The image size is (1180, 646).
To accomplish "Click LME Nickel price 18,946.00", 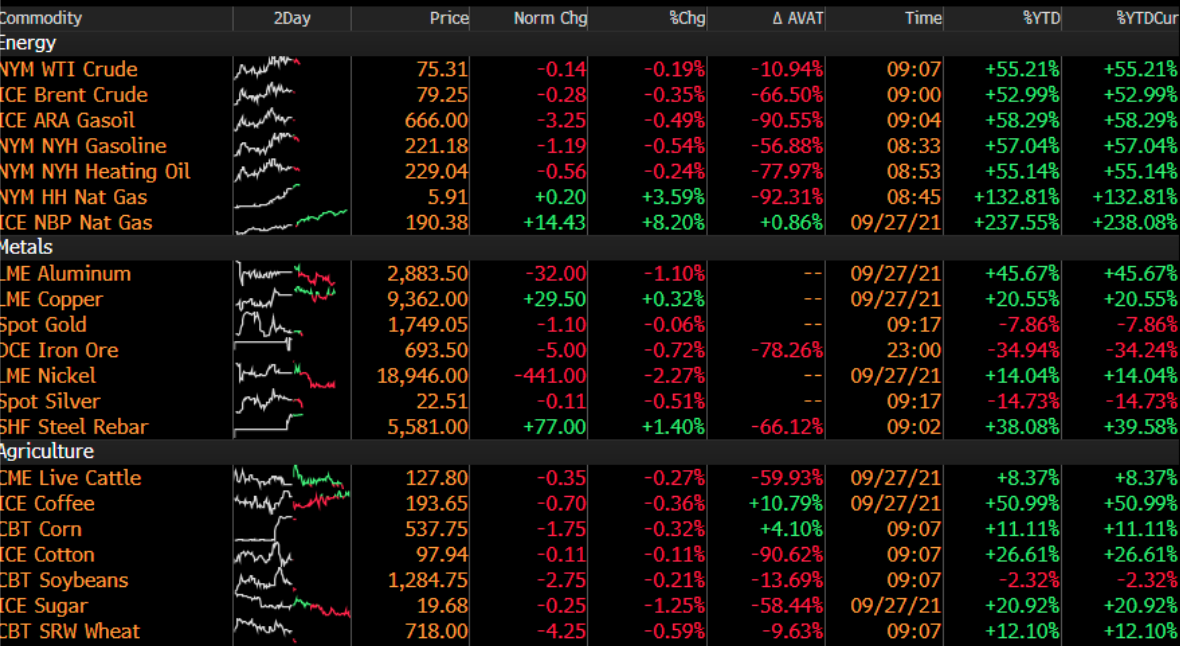I will point(423,376).
